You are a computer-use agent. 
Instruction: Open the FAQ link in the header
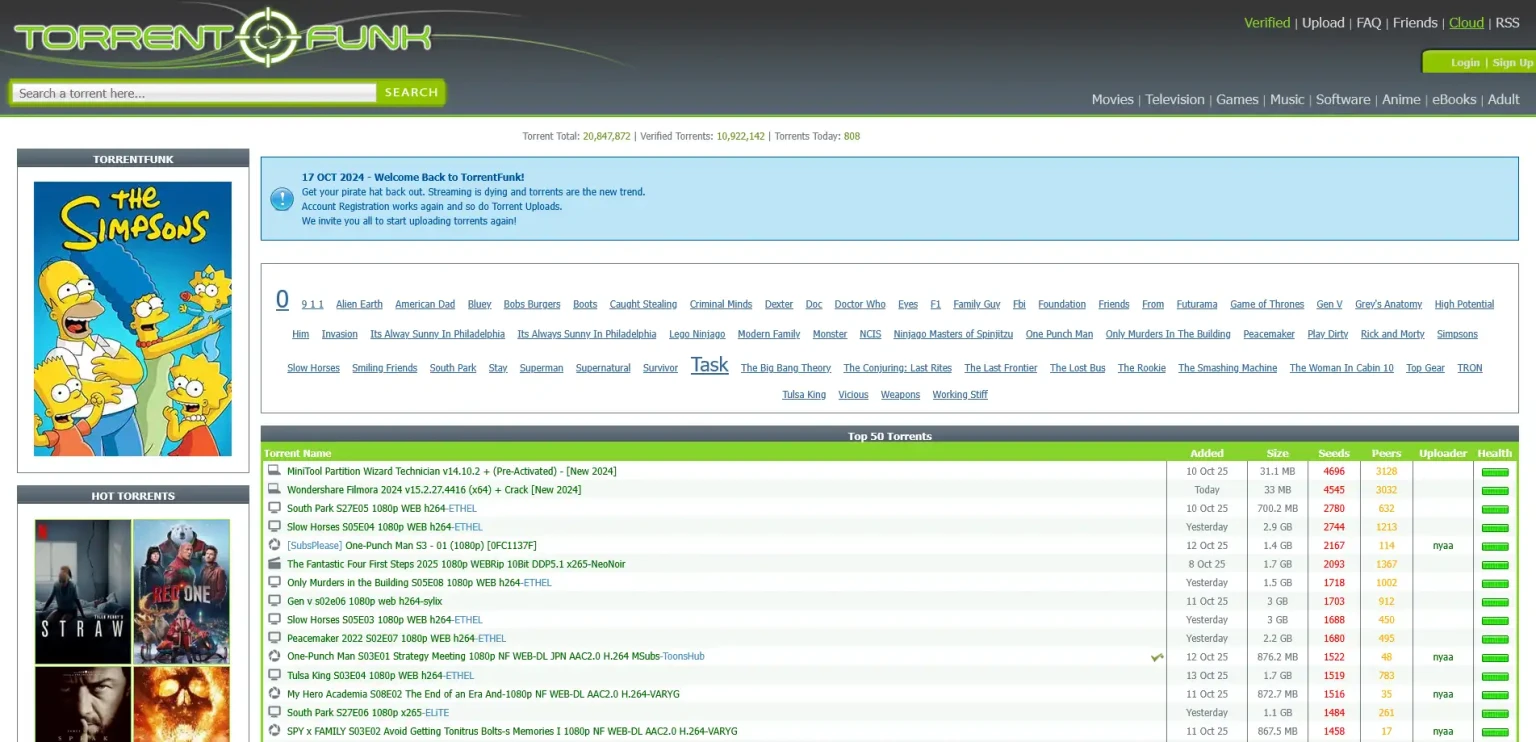1369,22
